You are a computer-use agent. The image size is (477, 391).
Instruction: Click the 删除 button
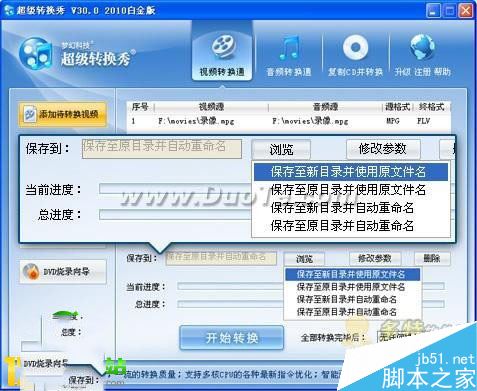[x=432, y=258]
